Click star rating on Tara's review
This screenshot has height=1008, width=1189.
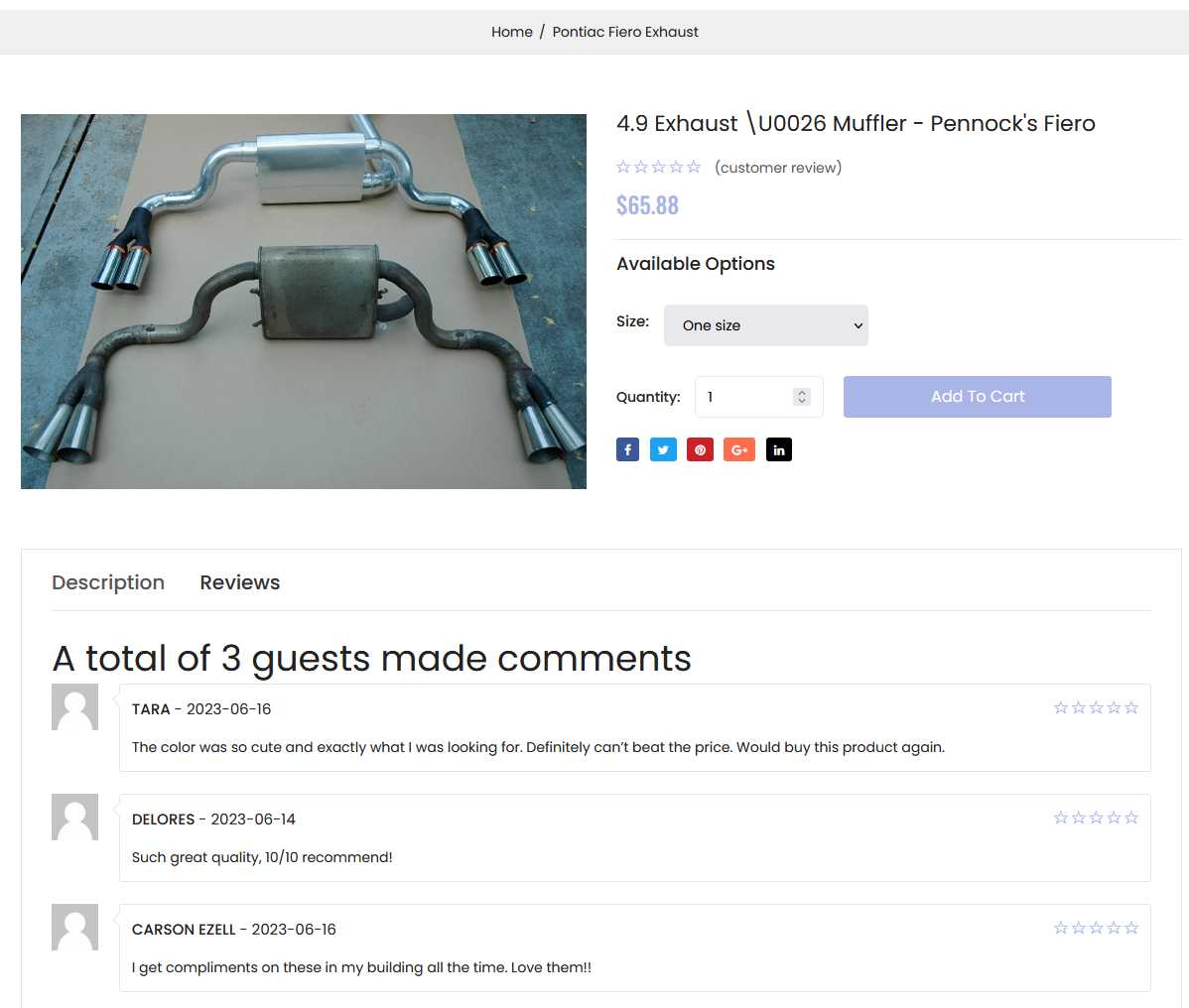tap(1096, 707)
